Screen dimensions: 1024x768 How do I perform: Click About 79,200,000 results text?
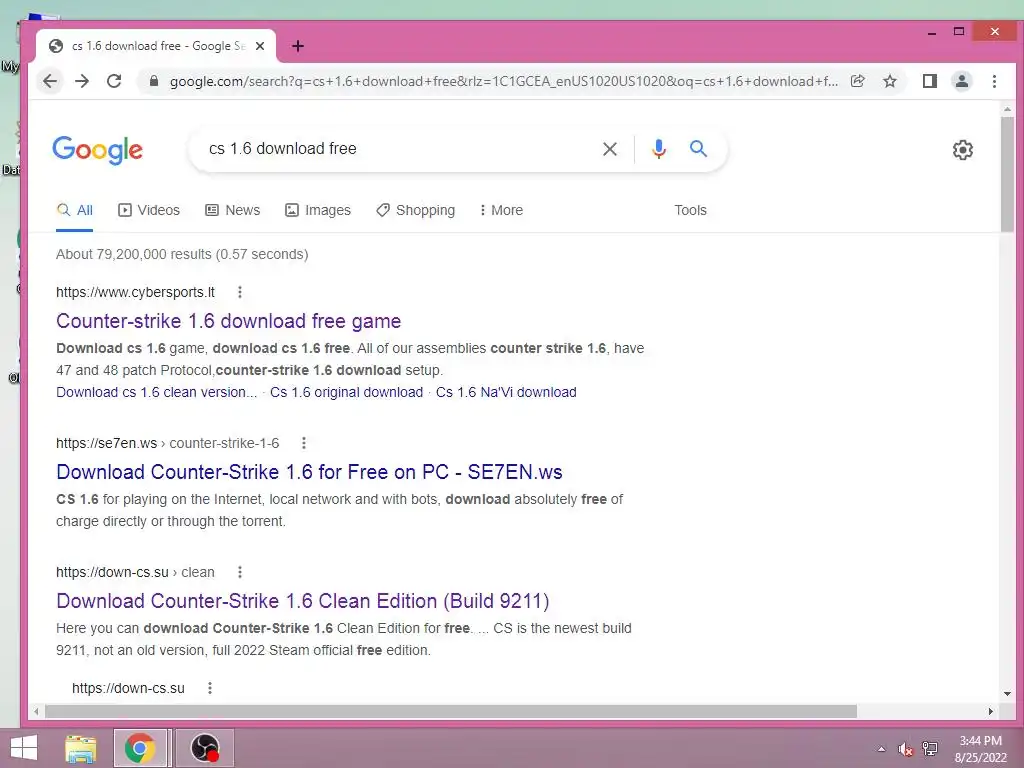[182, 254]
